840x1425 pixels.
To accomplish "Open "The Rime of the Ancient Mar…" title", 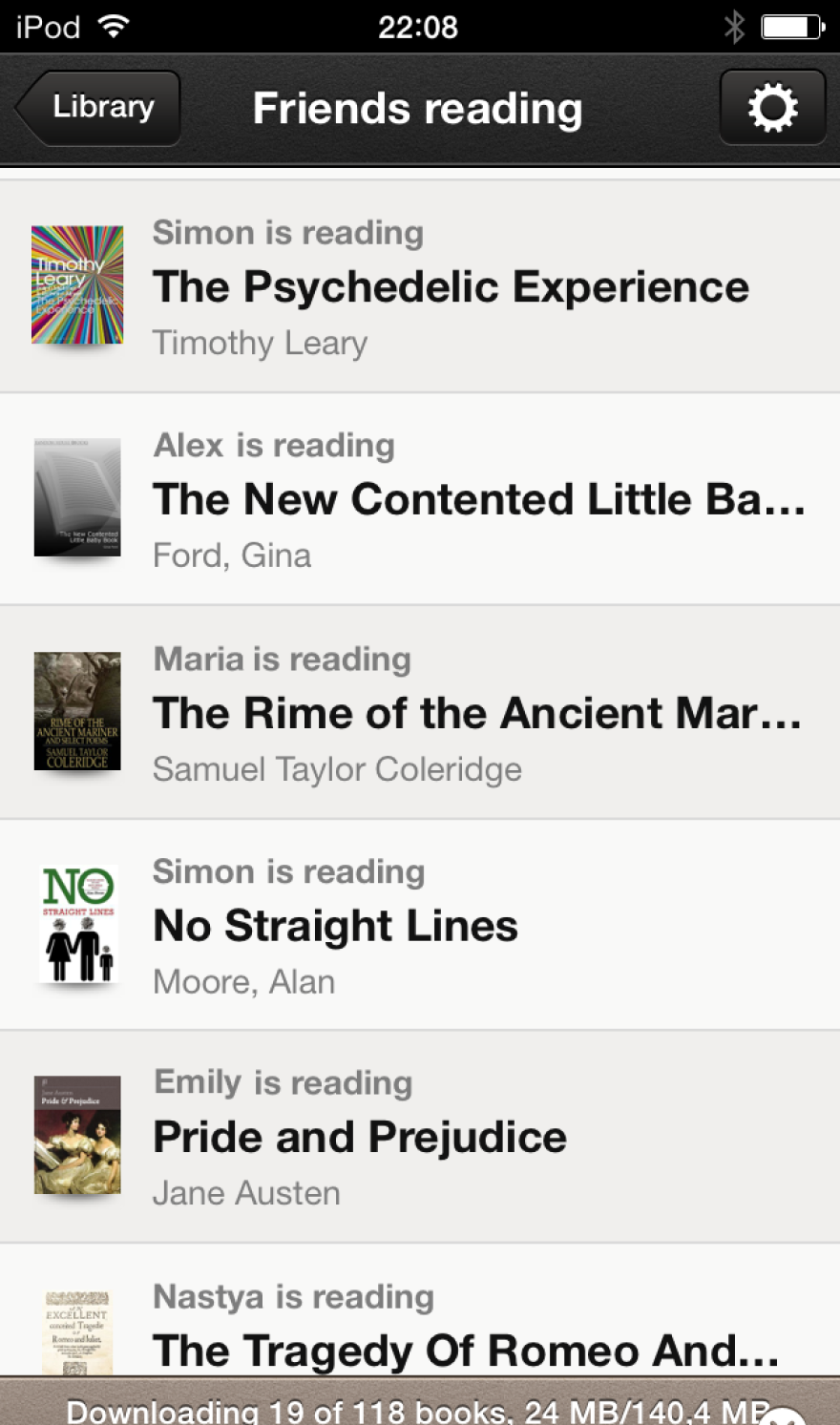I will tap(477, 713).
